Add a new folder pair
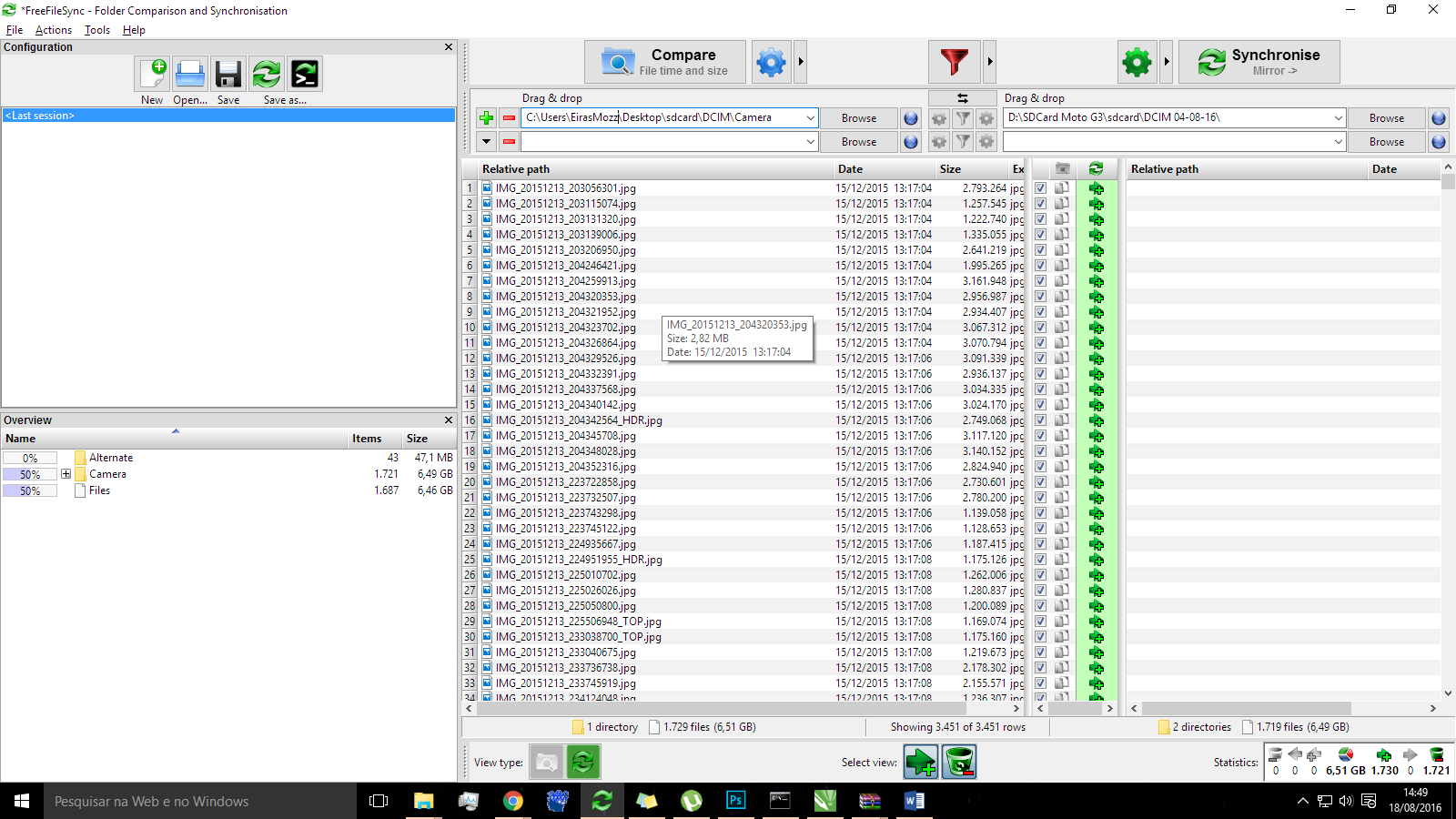1456x819 pixels. 486,117
